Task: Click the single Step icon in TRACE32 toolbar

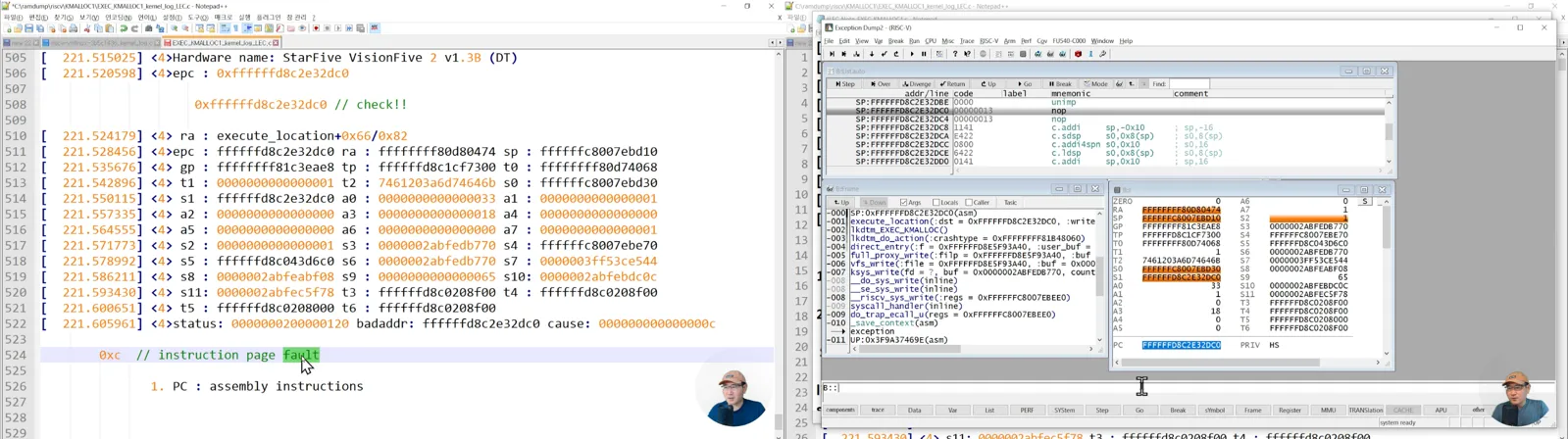Action: pos(832,54)
